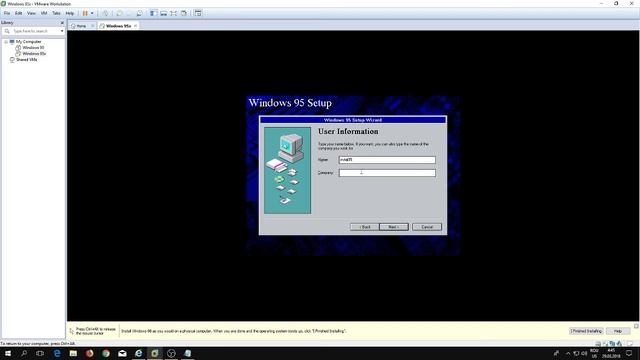Viewport: 640px width, 360px height.
Task: Open the Edit menu
Action: (18, 13)
